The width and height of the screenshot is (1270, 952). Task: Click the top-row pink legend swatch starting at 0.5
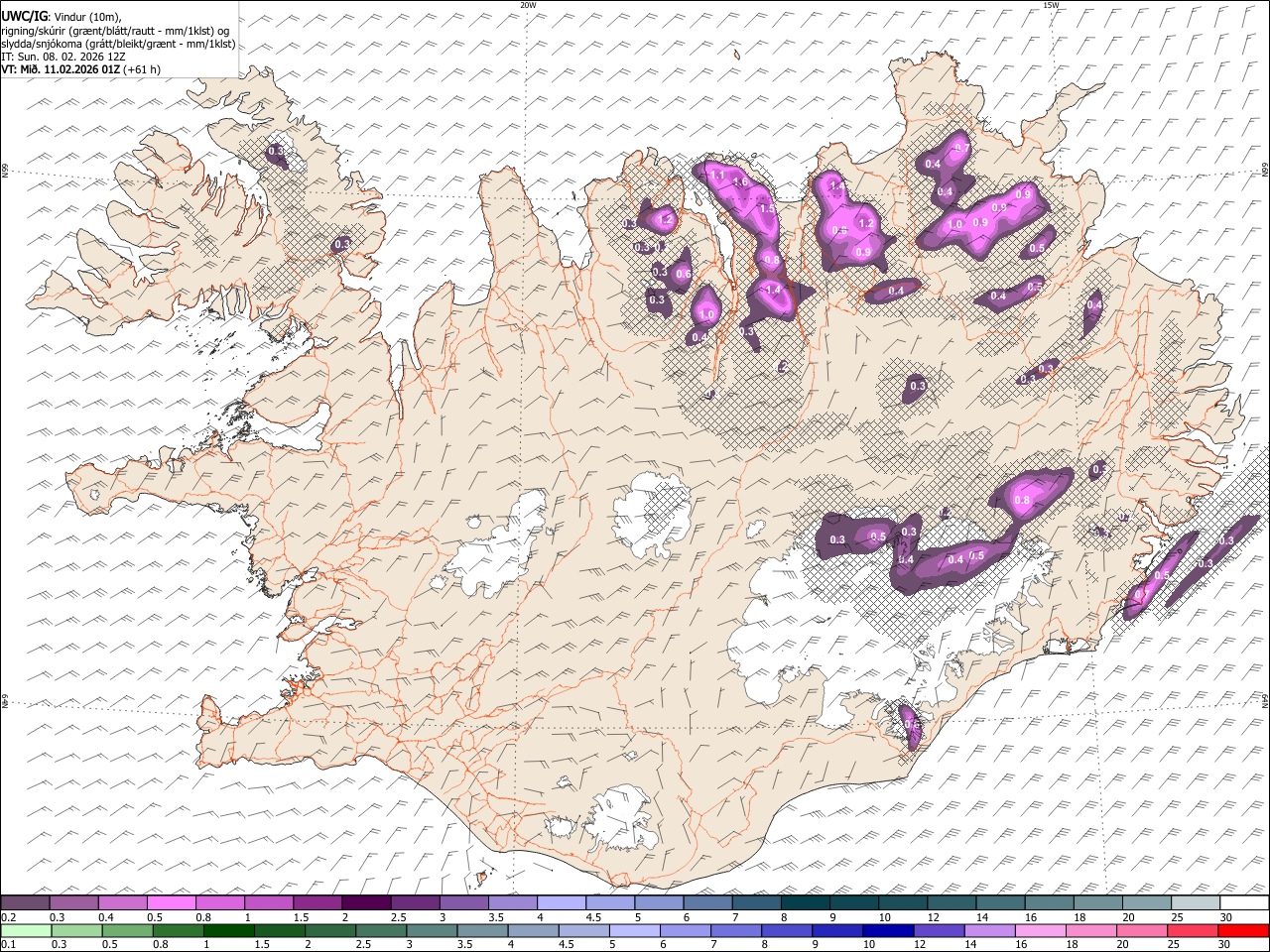tap(172, 903)
